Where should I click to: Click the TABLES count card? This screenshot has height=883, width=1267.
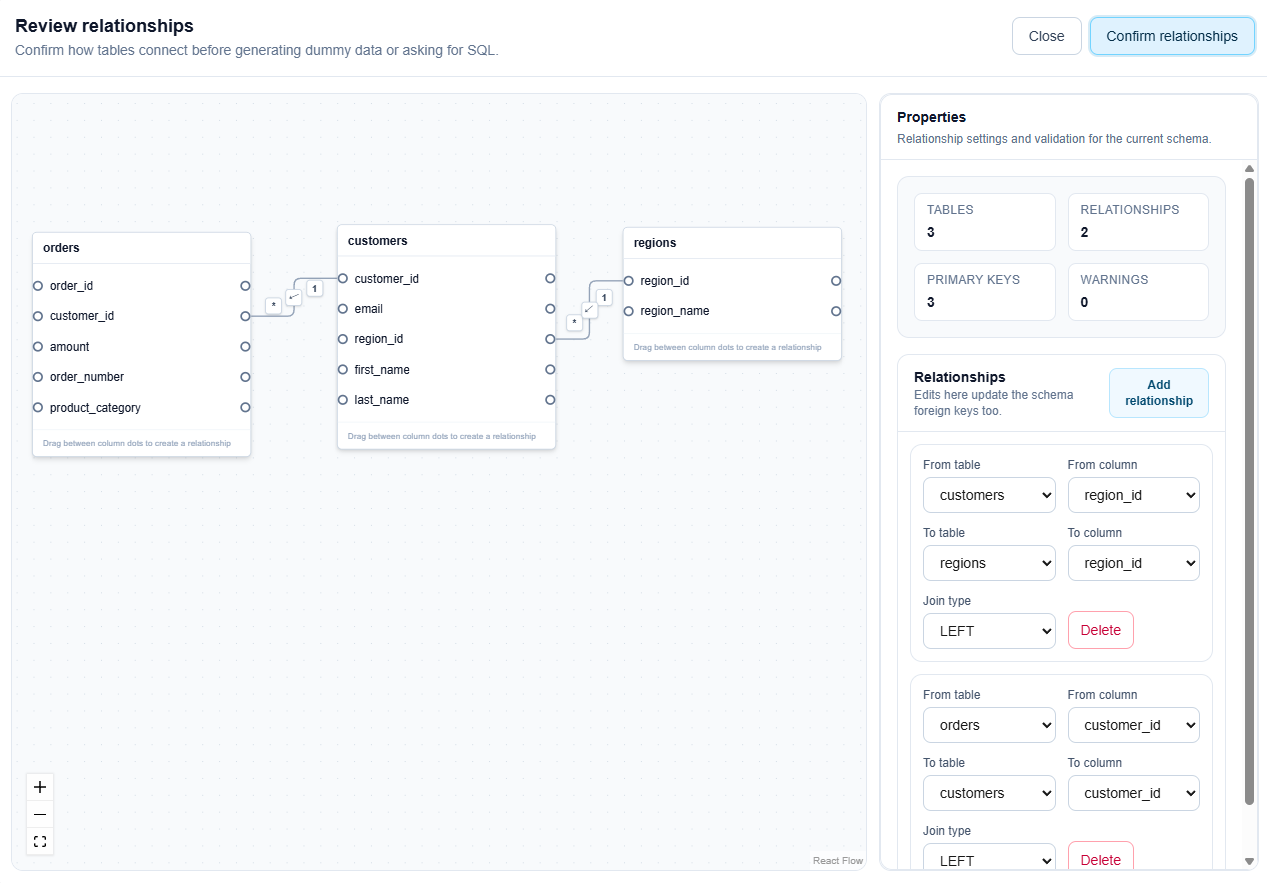(985, 222)
